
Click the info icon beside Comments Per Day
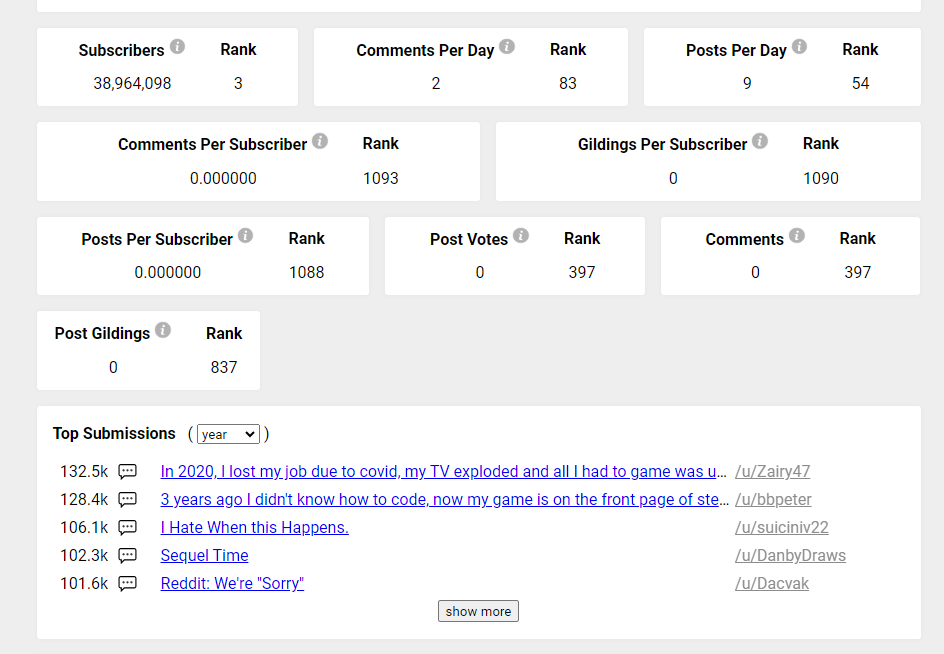(x=507, y=46)
